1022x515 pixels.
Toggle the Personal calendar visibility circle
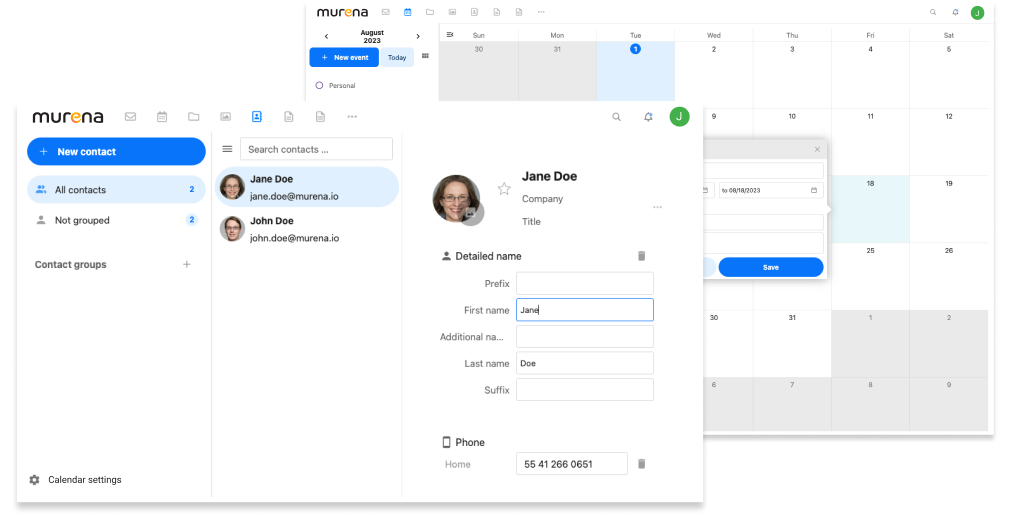[x=319, y=86]
